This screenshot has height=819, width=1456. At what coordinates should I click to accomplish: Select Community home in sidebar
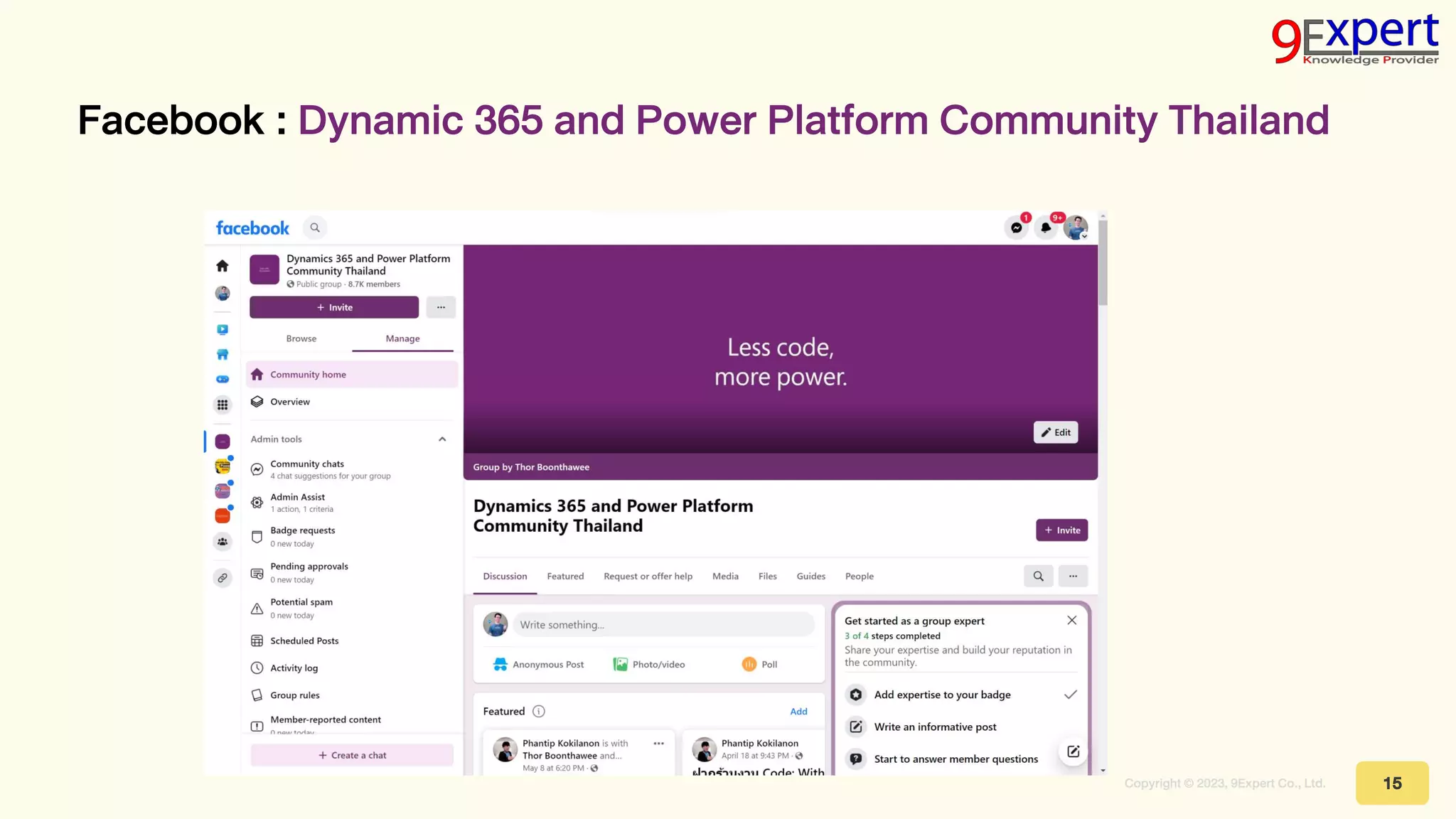tap(352, 375)
